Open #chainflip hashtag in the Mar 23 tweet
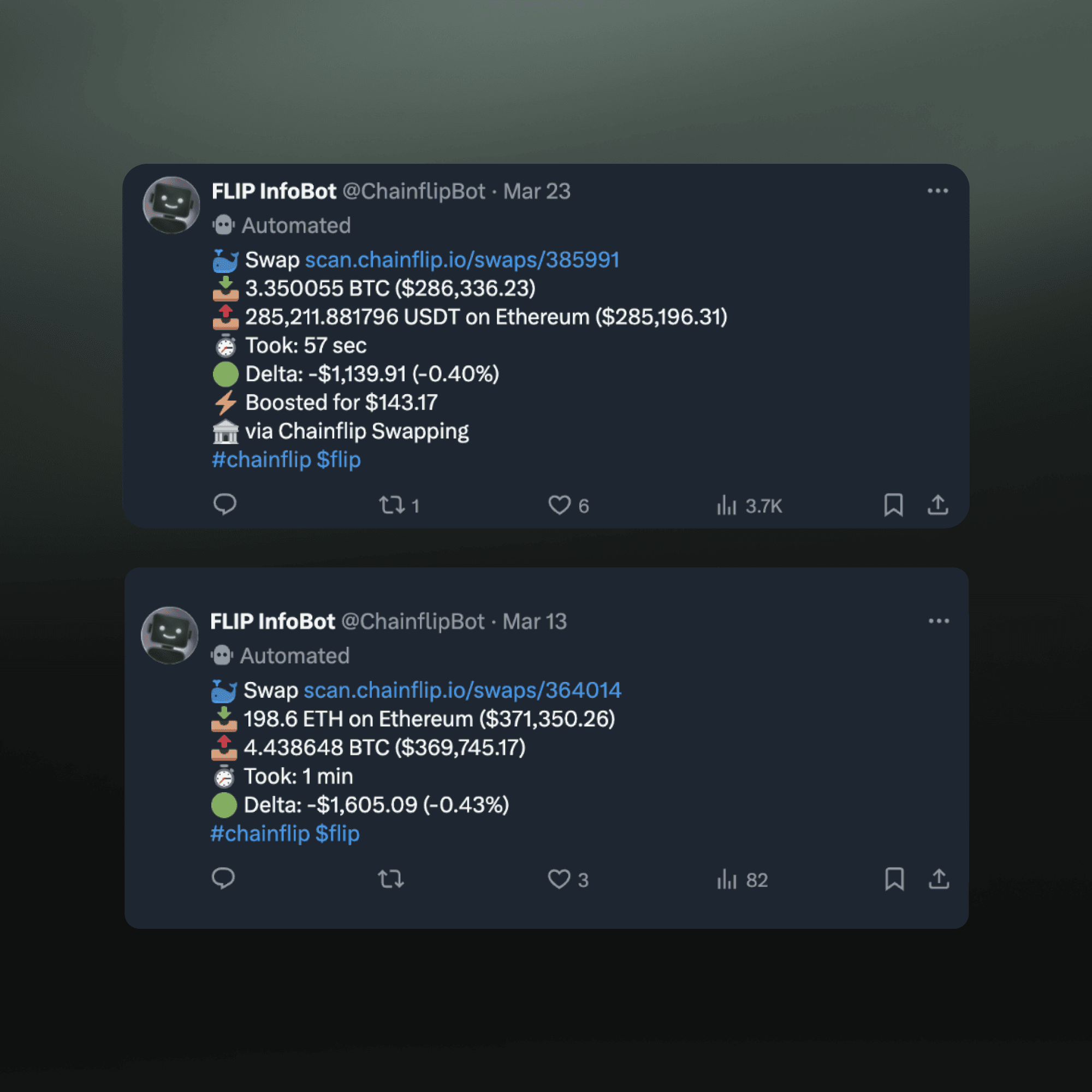Image resolution: width=1092 pixels, height=1092 pixels. (262, 460)
